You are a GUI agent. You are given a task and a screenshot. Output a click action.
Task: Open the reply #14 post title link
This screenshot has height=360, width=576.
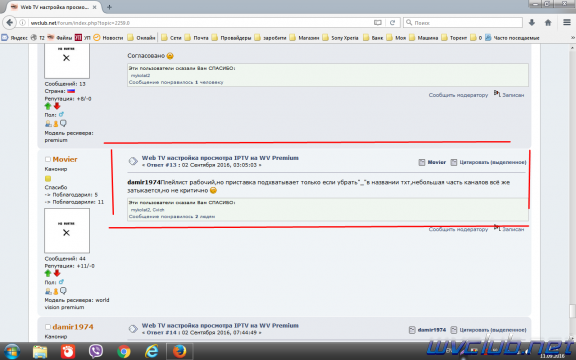[220, 325]
